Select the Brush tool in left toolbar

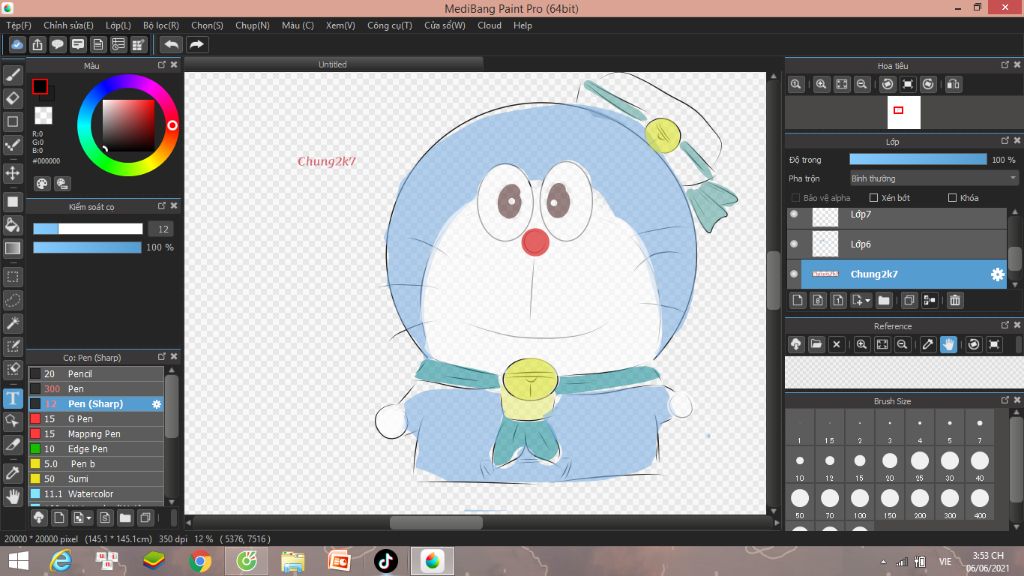pos(12,75)
